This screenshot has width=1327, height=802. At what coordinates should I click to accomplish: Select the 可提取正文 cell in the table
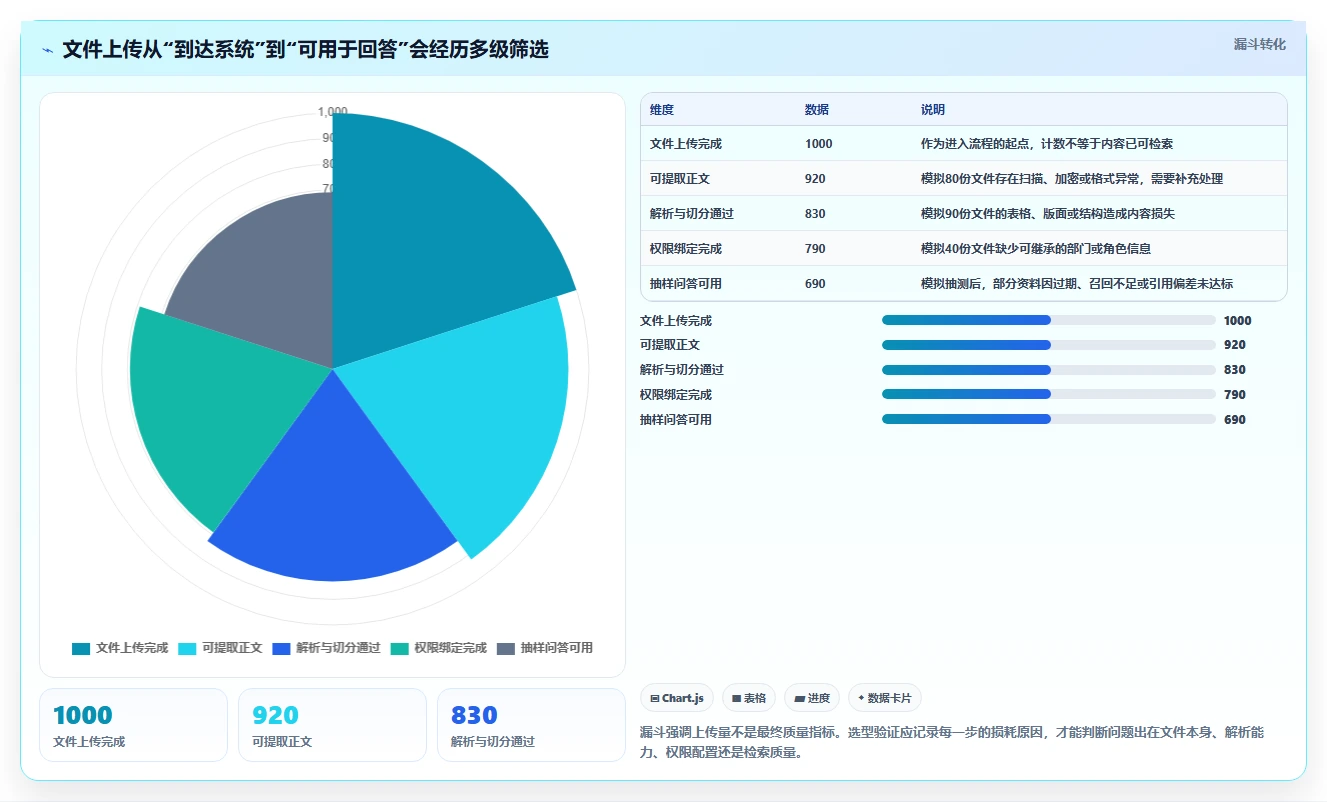pyautogui.click(x=680, y=179)
